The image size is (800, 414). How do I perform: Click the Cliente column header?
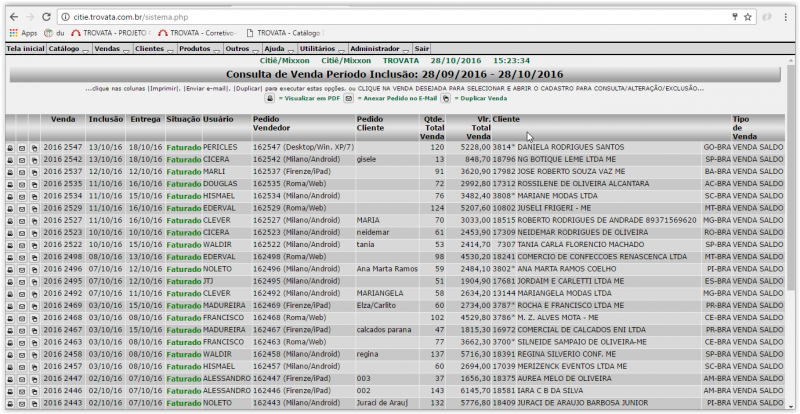[506, 119]
